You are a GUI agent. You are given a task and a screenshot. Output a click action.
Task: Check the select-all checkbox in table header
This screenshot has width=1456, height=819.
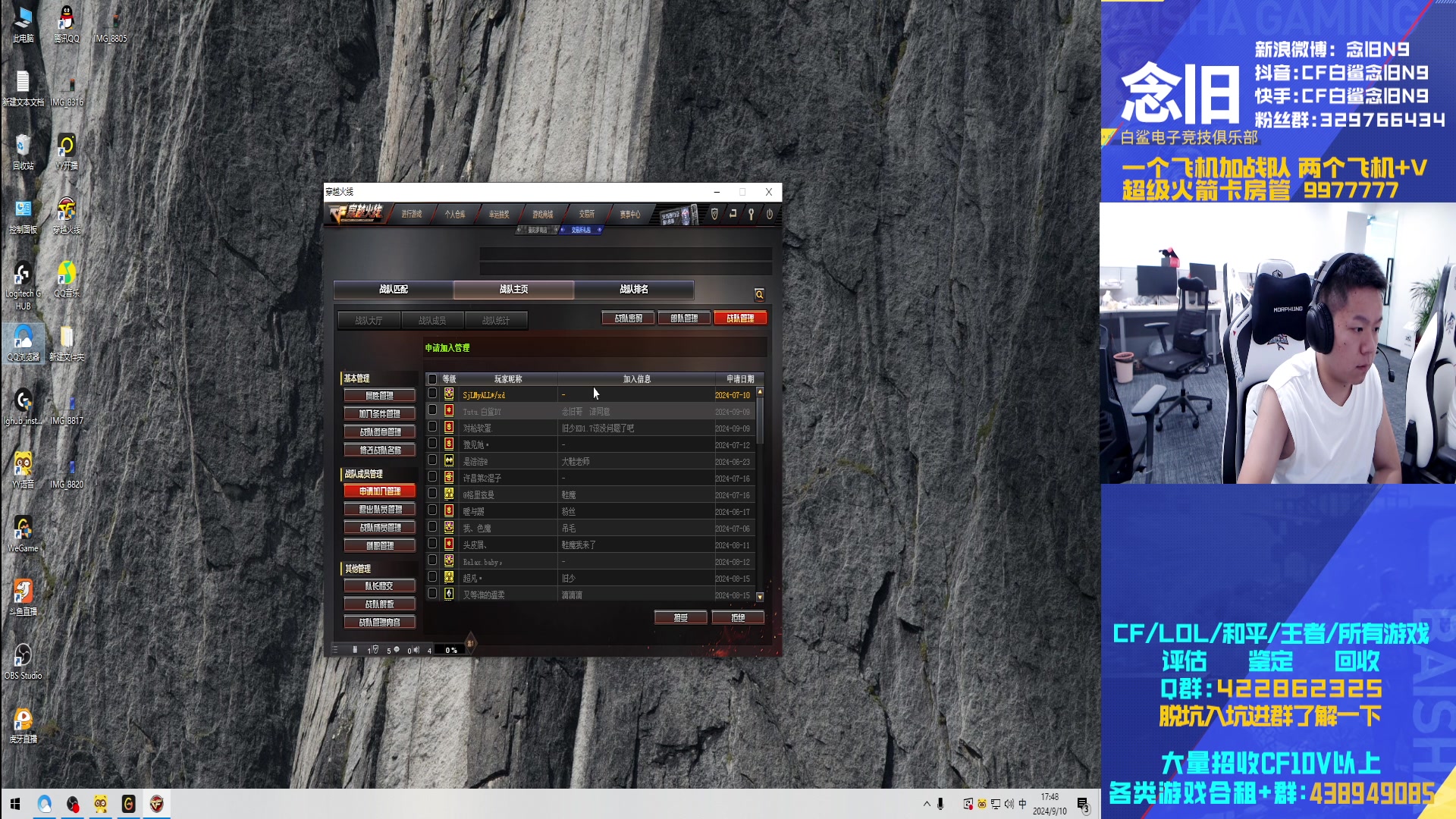pyautogui.click(x=432, y=379)
